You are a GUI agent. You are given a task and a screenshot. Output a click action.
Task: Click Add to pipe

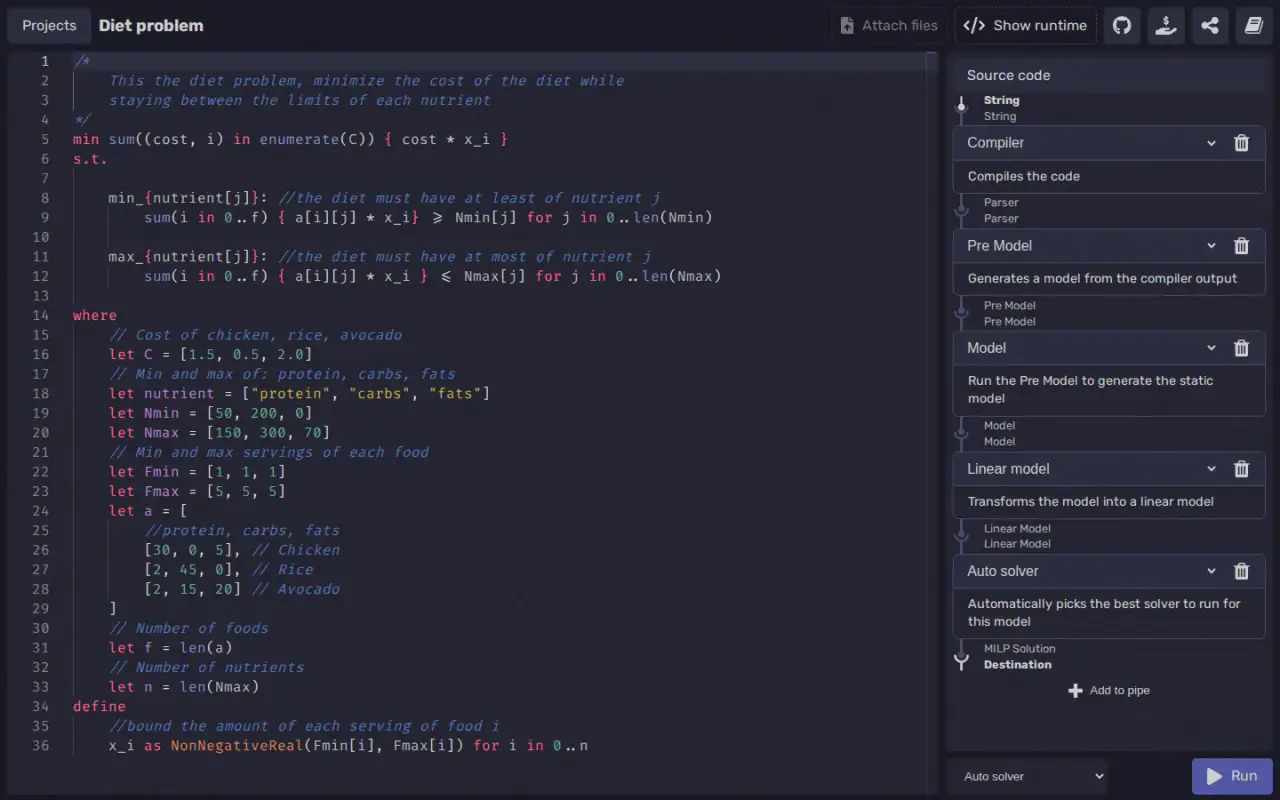pyautogui.click(x=1109, y=690)
